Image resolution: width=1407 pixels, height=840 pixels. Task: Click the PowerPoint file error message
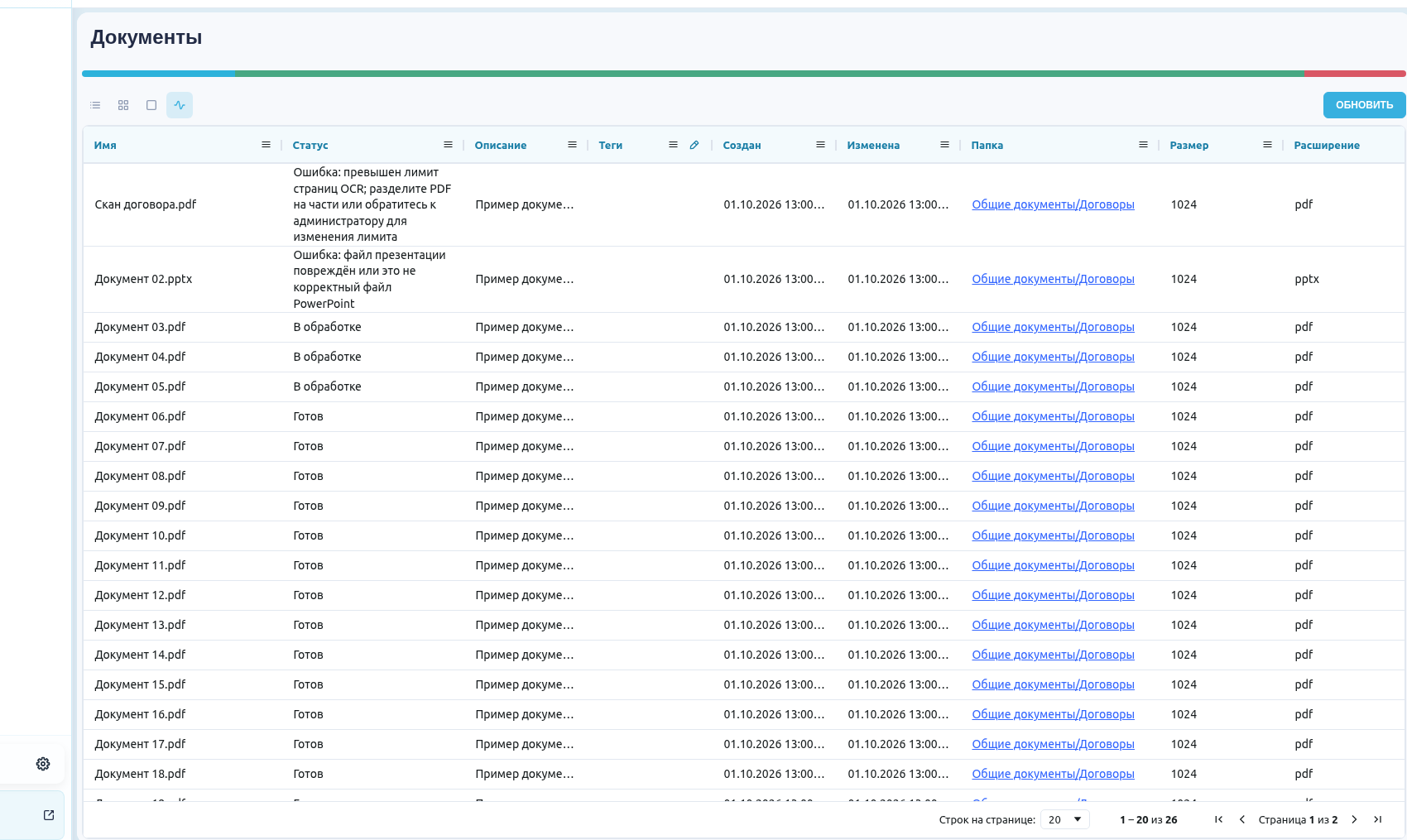coord(369,279)
